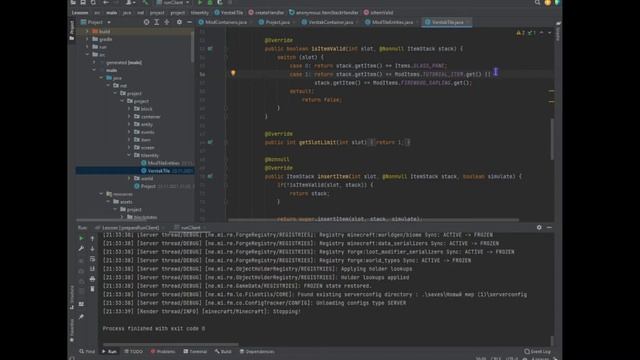
Task: Click the override gutter icon beside isItemValid
Action: point(210,49)
